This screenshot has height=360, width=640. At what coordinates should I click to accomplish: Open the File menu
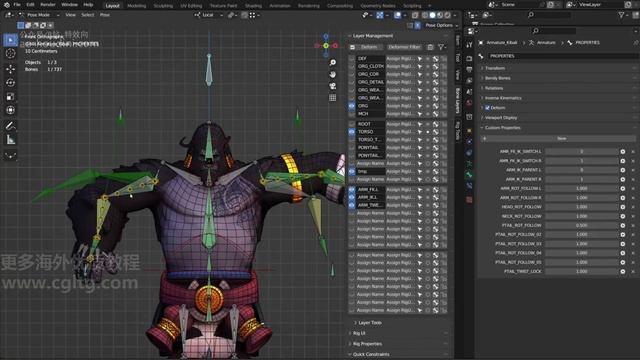click(17, 5)
